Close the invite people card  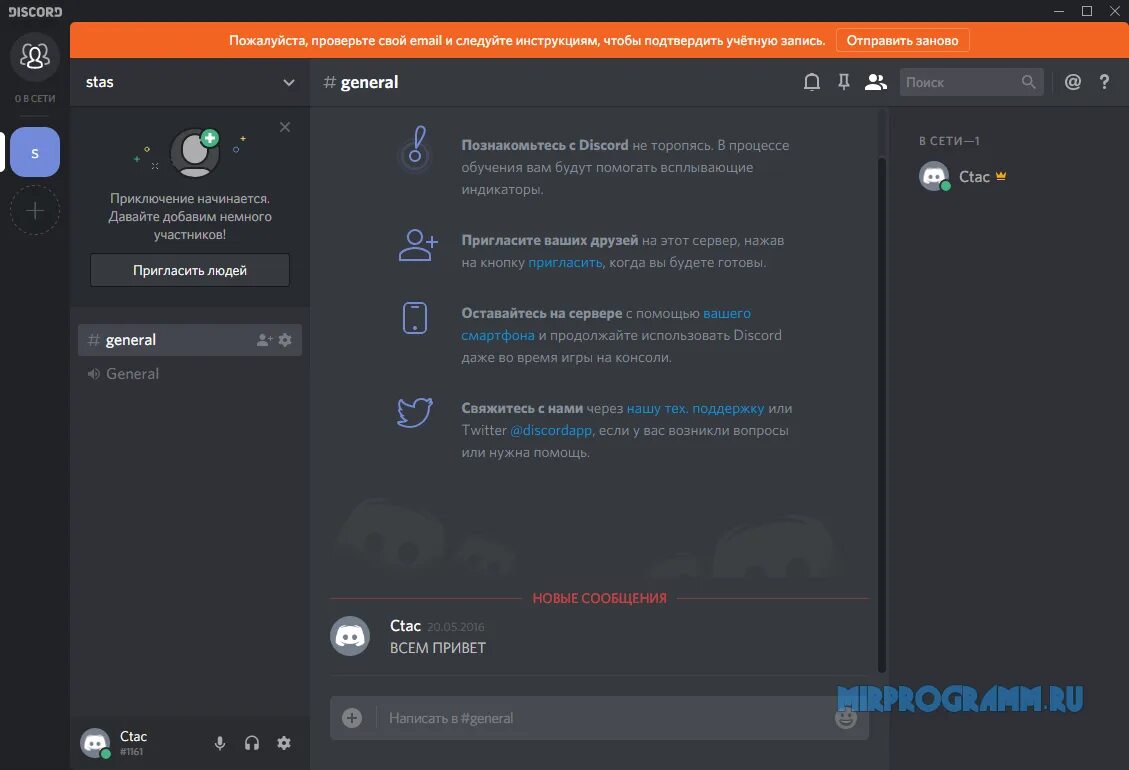click(285, 127)
